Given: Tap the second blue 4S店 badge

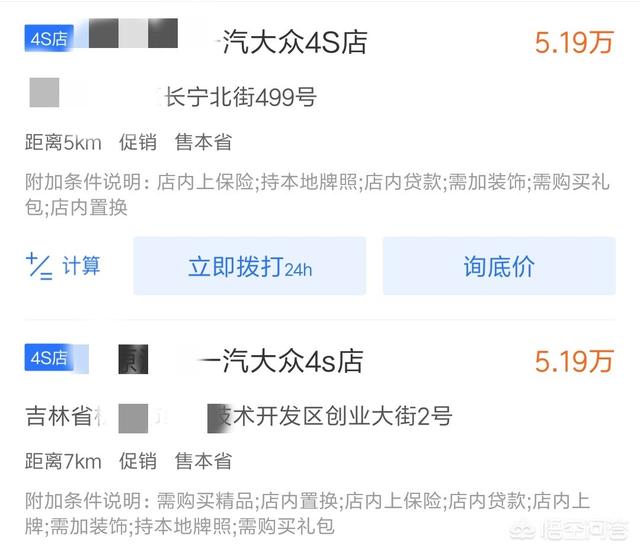Looking at the screenshot, I should point(49,358).
